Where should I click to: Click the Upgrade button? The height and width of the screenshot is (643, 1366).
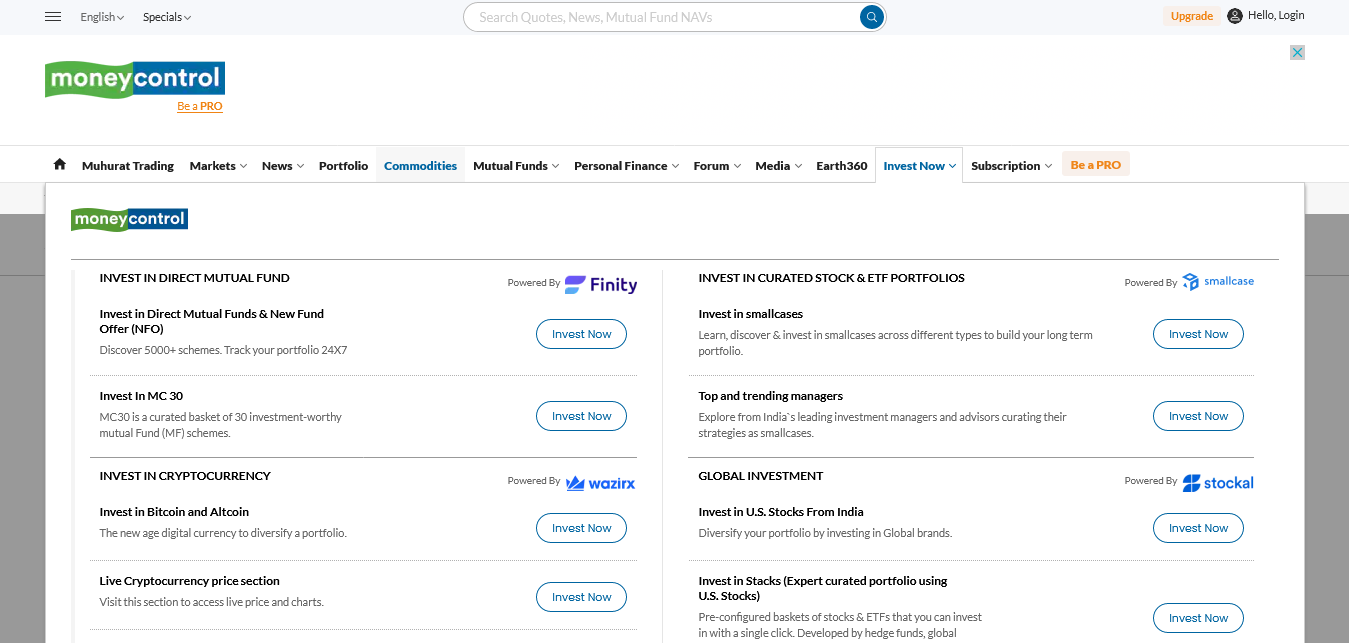[x=1191, y=16]
